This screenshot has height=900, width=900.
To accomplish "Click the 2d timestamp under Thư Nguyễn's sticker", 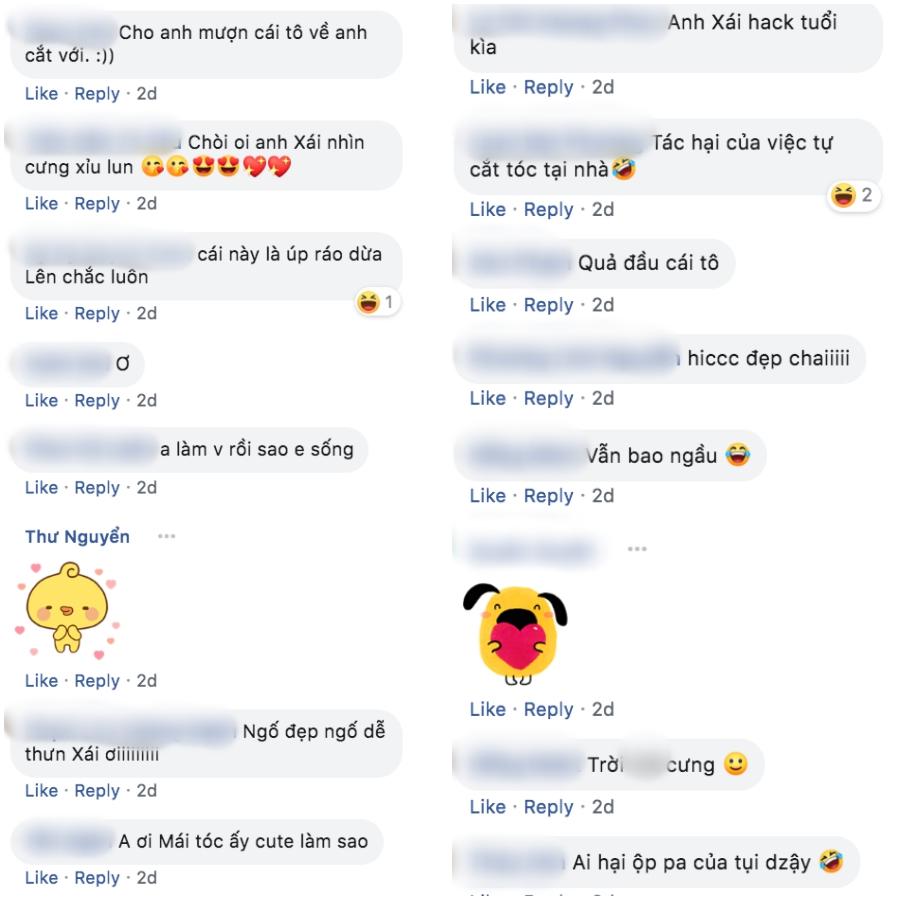I will [146, 680].
